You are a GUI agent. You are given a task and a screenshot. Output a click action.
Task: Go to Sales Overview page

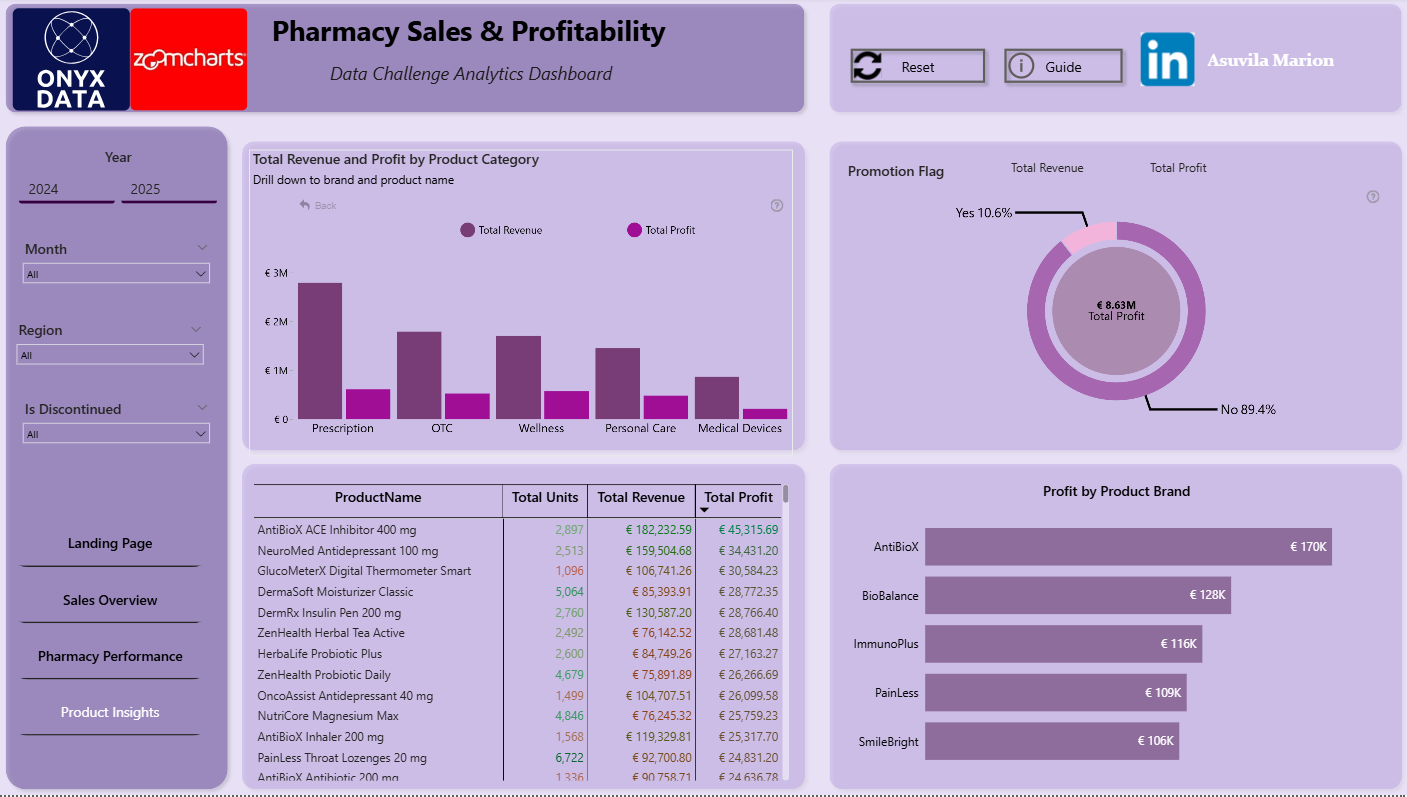click(110, 600)
